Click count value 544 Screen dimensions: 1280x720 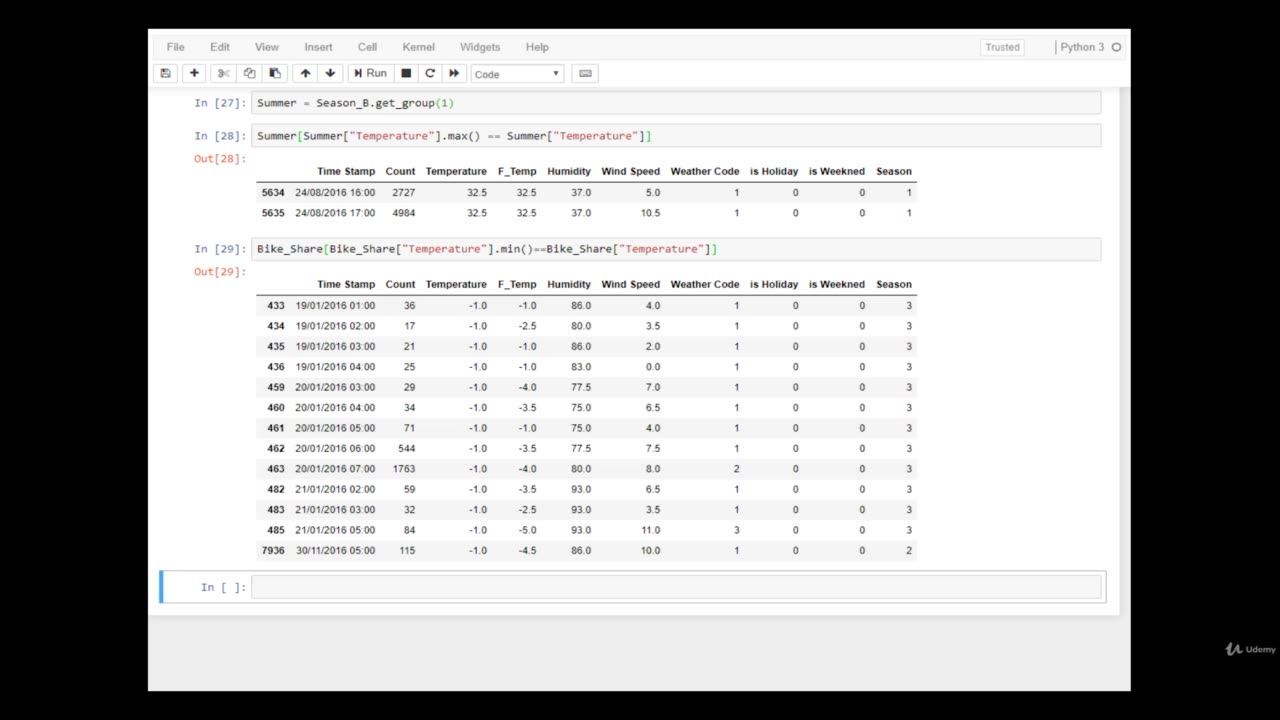click(406, 448)
